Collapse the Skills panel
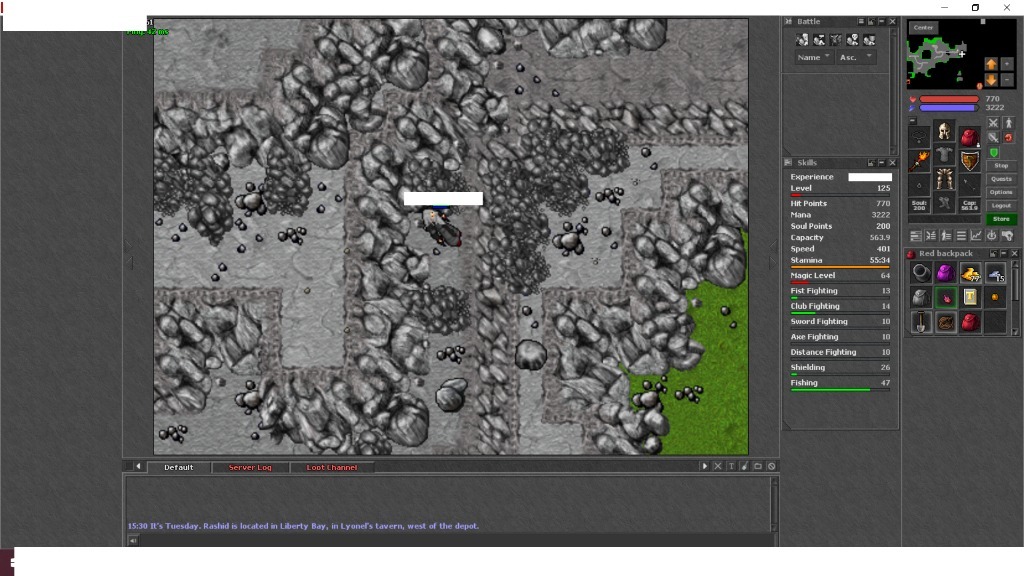The image size is (1024, 576). [882, 163]
